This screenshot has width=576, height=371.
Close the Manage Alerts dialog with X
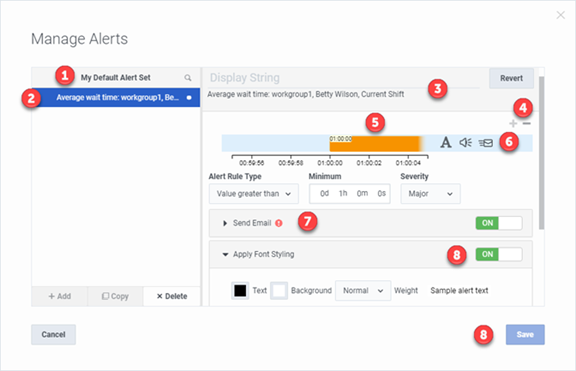[x=561, y=15]
